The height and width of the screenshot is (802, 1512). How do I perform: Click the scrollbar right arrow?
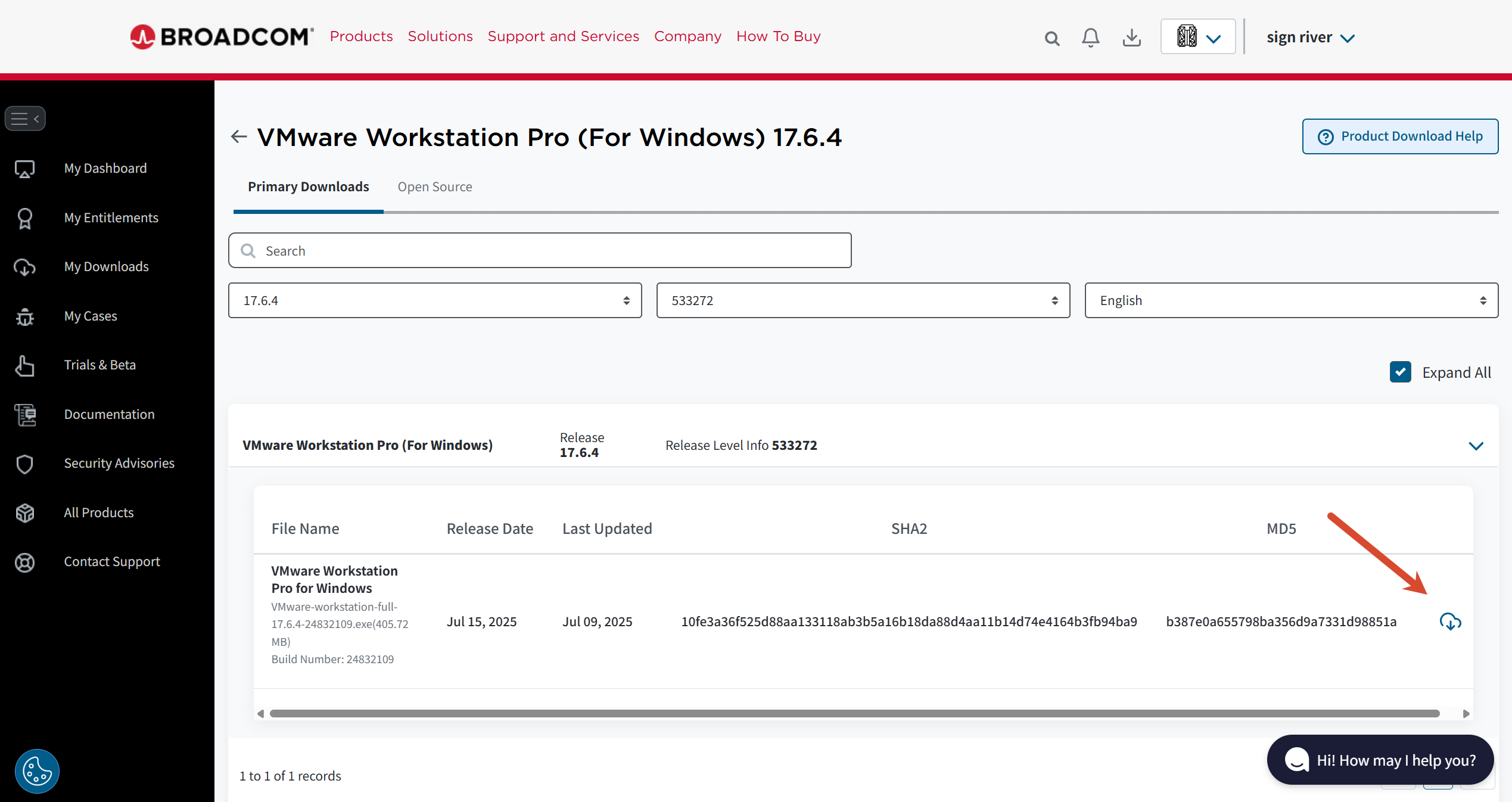[x=1466, y=714]
